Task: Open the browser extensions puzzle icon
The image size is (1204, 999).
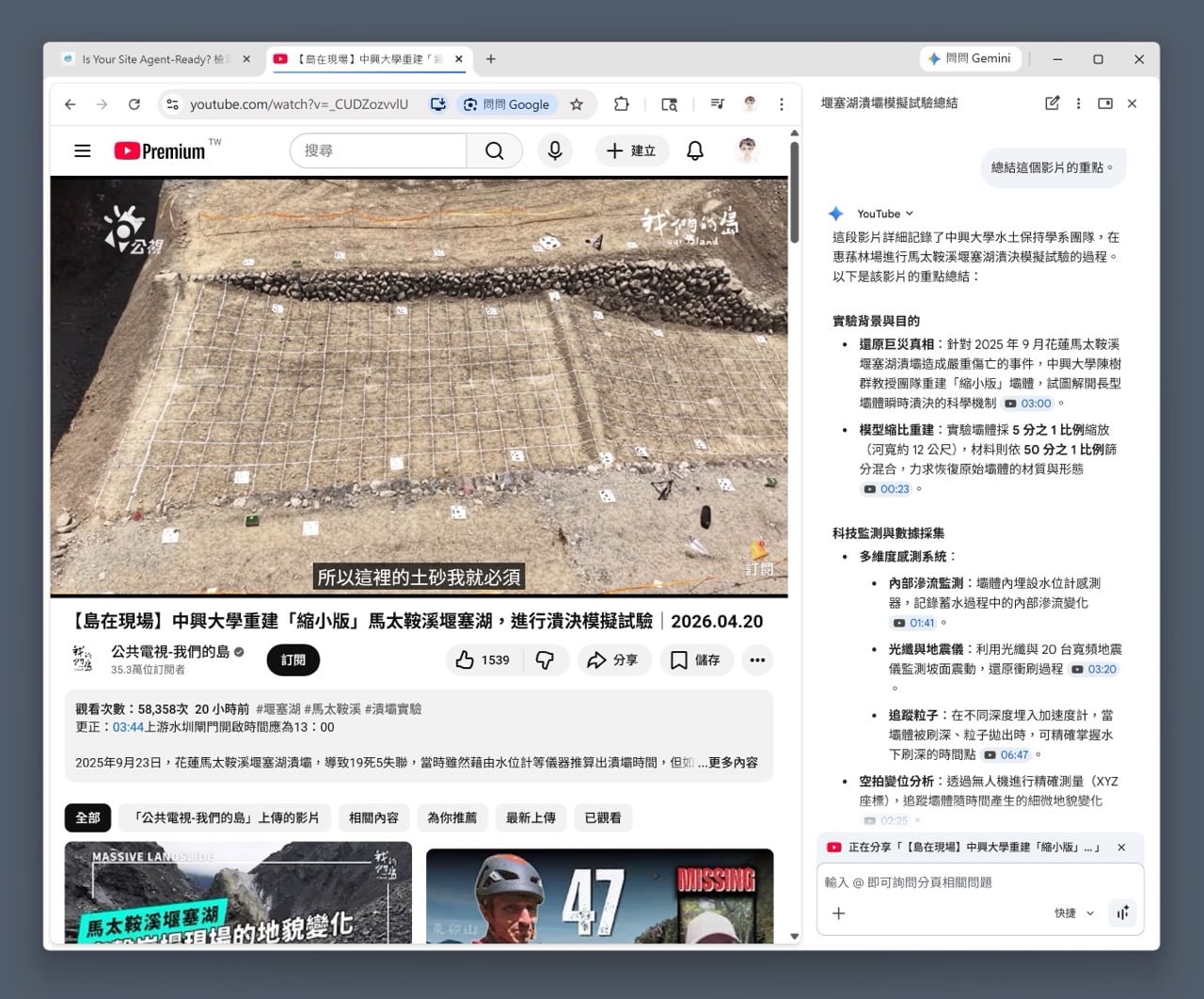Action: [x=621, y=104]
